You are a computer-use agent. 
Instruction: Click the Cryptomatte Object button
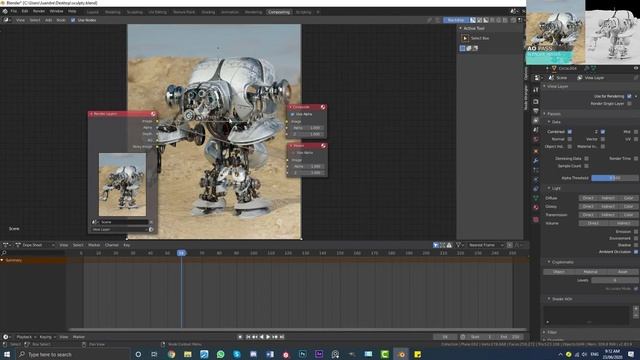pos(559,272)
